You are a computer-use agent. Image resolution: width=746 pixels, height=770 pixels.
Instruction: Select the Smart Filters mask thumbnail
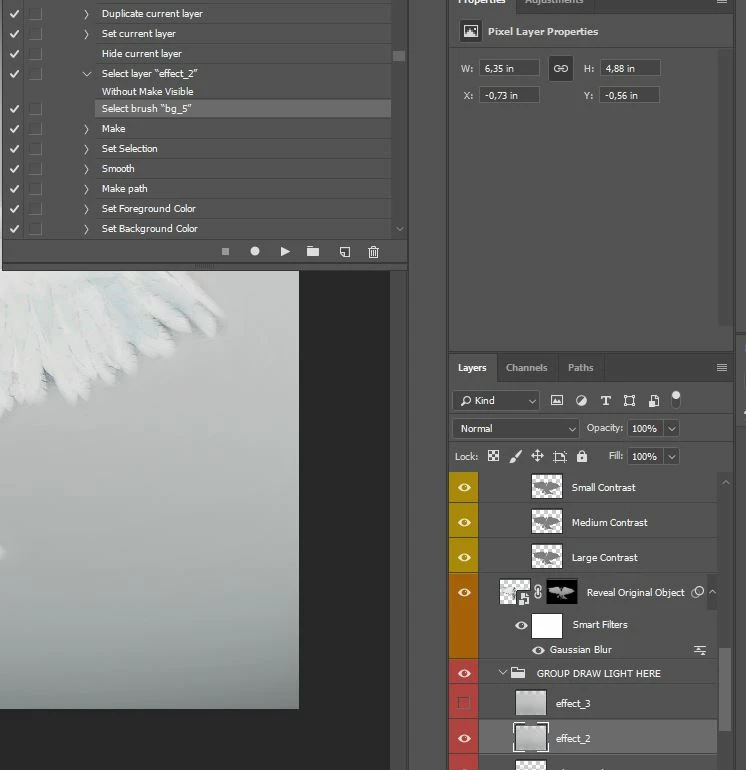(547, 626)
